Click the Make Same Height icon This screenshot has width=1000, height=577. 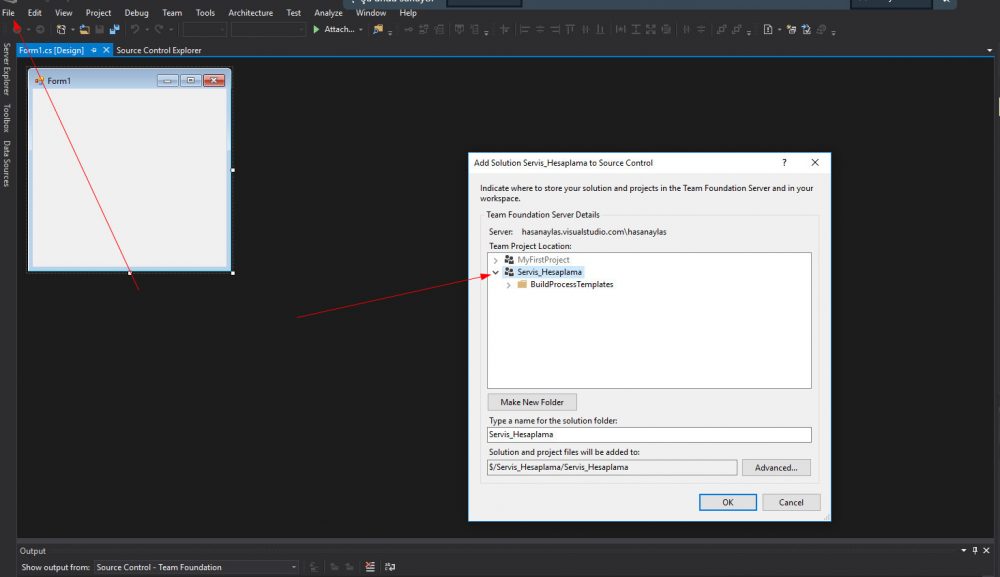(636, 29)
